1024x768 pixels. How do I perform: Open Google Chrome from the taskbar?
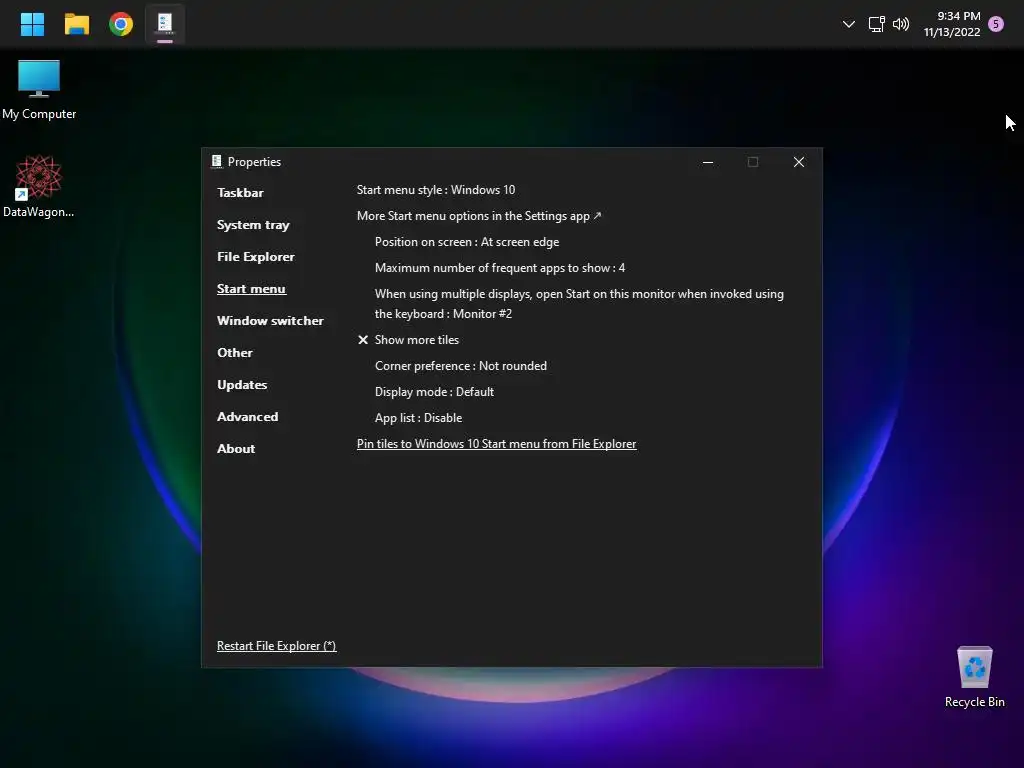point(121,24)
